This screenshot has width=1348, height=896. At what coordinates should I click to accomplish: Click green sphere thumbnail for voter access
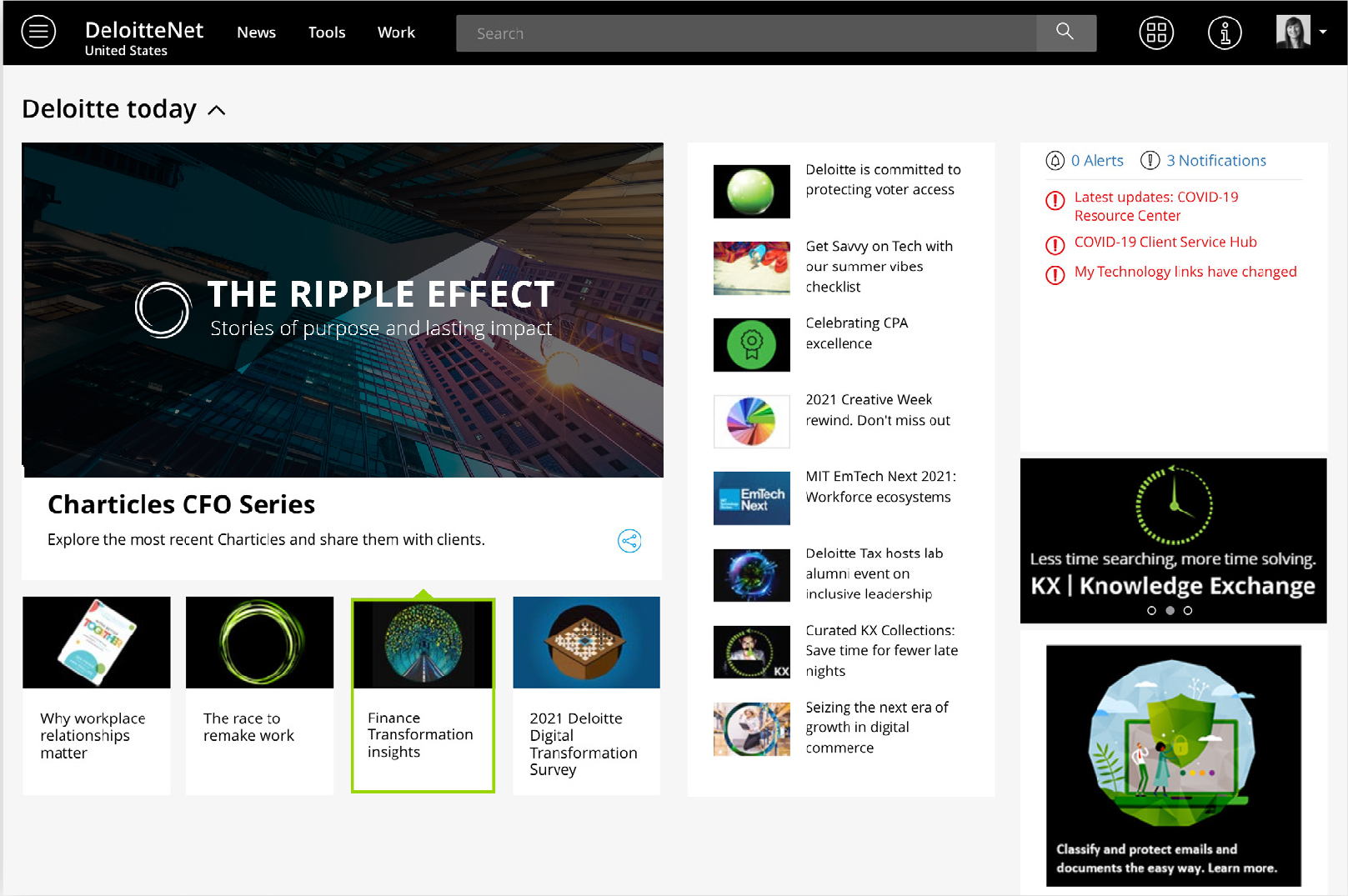(x=751, y=192)
